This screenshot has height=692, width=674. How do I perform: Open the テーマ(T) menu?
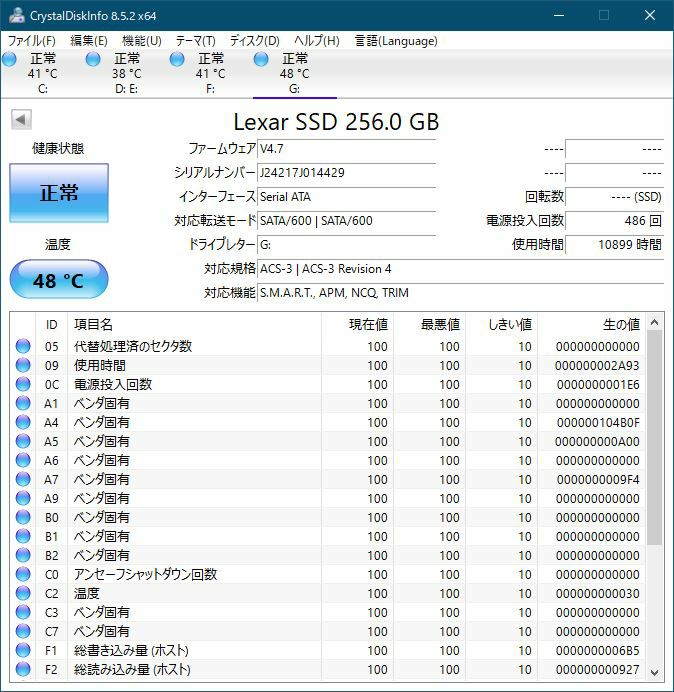pos(196,41)
